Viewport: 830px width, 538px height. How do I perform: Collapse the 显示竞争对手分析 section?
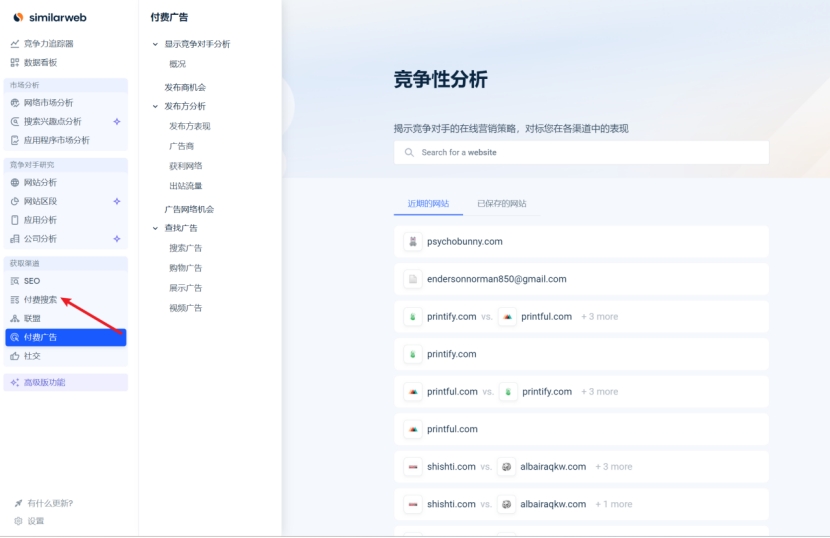(155, 45)
